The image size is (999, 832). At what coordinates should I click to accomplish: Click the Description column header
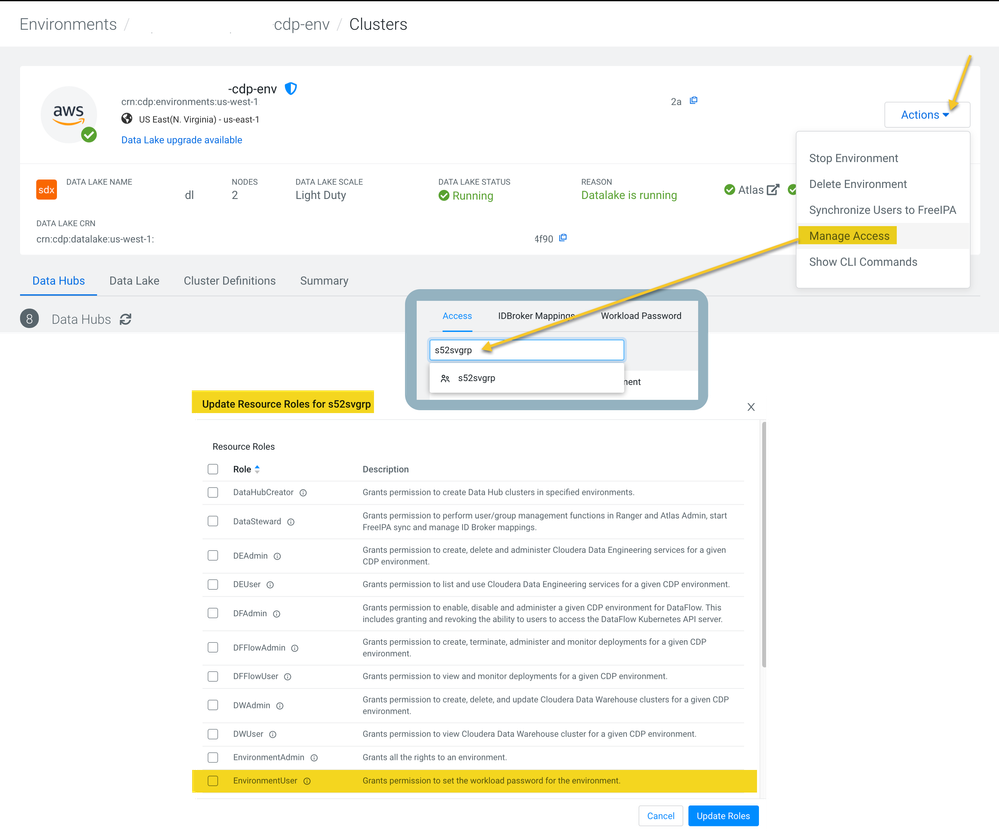[385, 470]
